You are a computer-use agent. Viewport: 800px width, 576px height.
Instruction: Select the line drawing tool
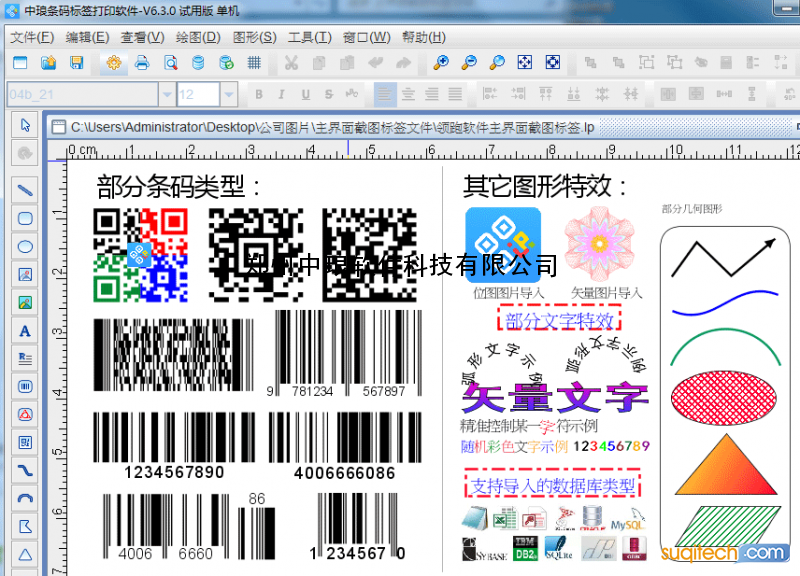pyautogui.click(x=25, y=191)
